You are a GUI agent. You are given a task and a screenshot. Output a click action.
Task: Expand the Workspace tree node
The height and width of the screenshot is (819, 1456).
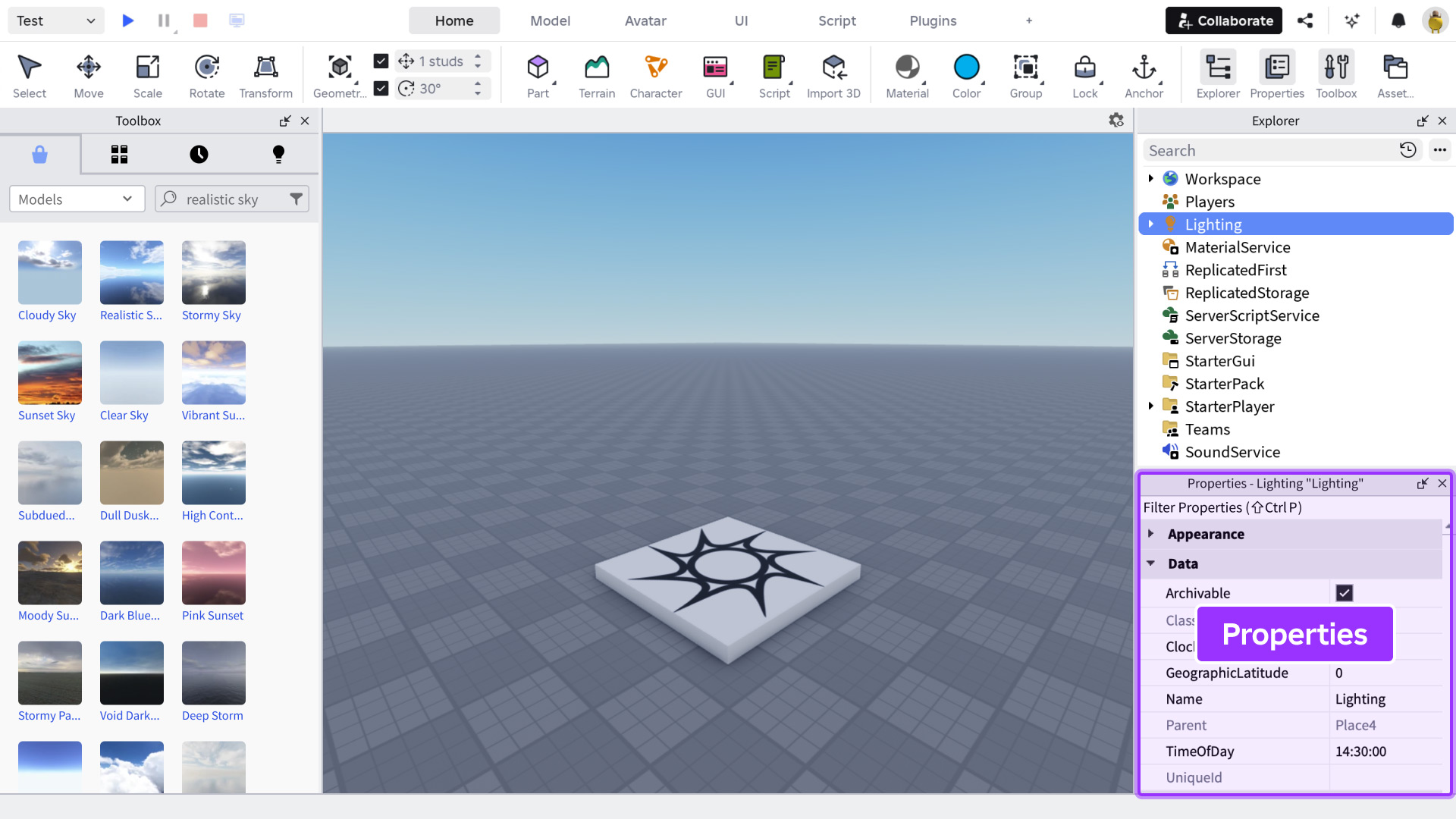click(1150, 179)
